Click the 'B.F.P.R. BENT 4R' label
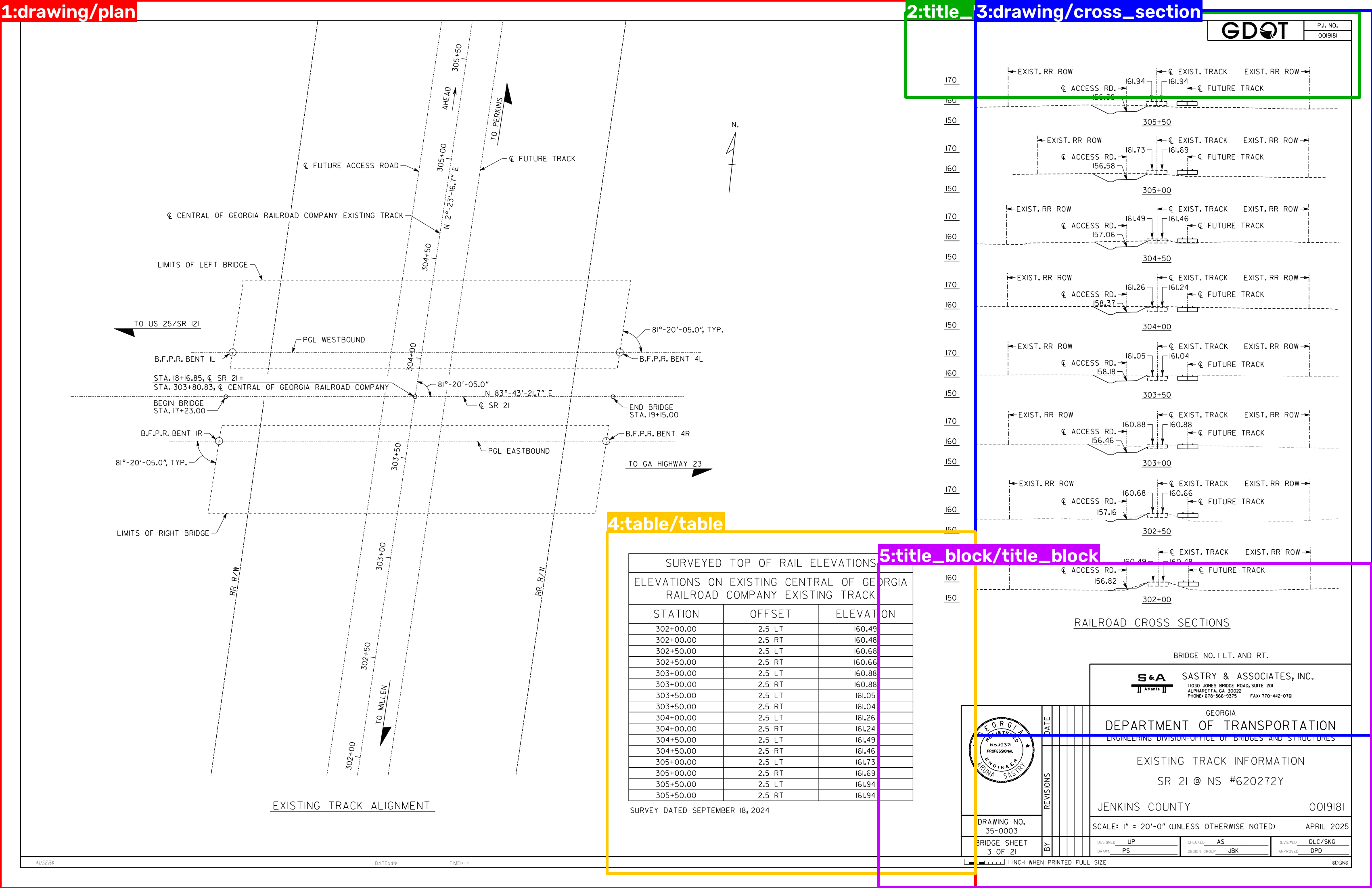The image size is (1372, 888). click(x=657, y=434)
